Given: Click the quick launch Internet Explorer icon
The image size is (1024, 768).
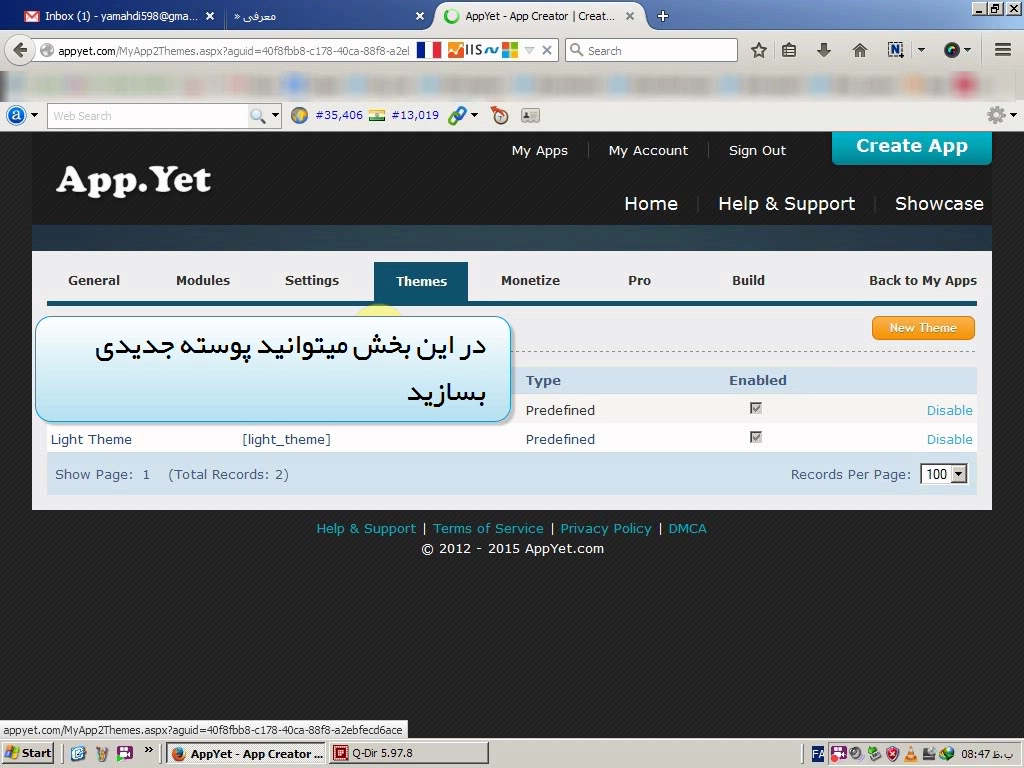Looking at the screenshot, I should pyautogui.click(x=78, y=753).
